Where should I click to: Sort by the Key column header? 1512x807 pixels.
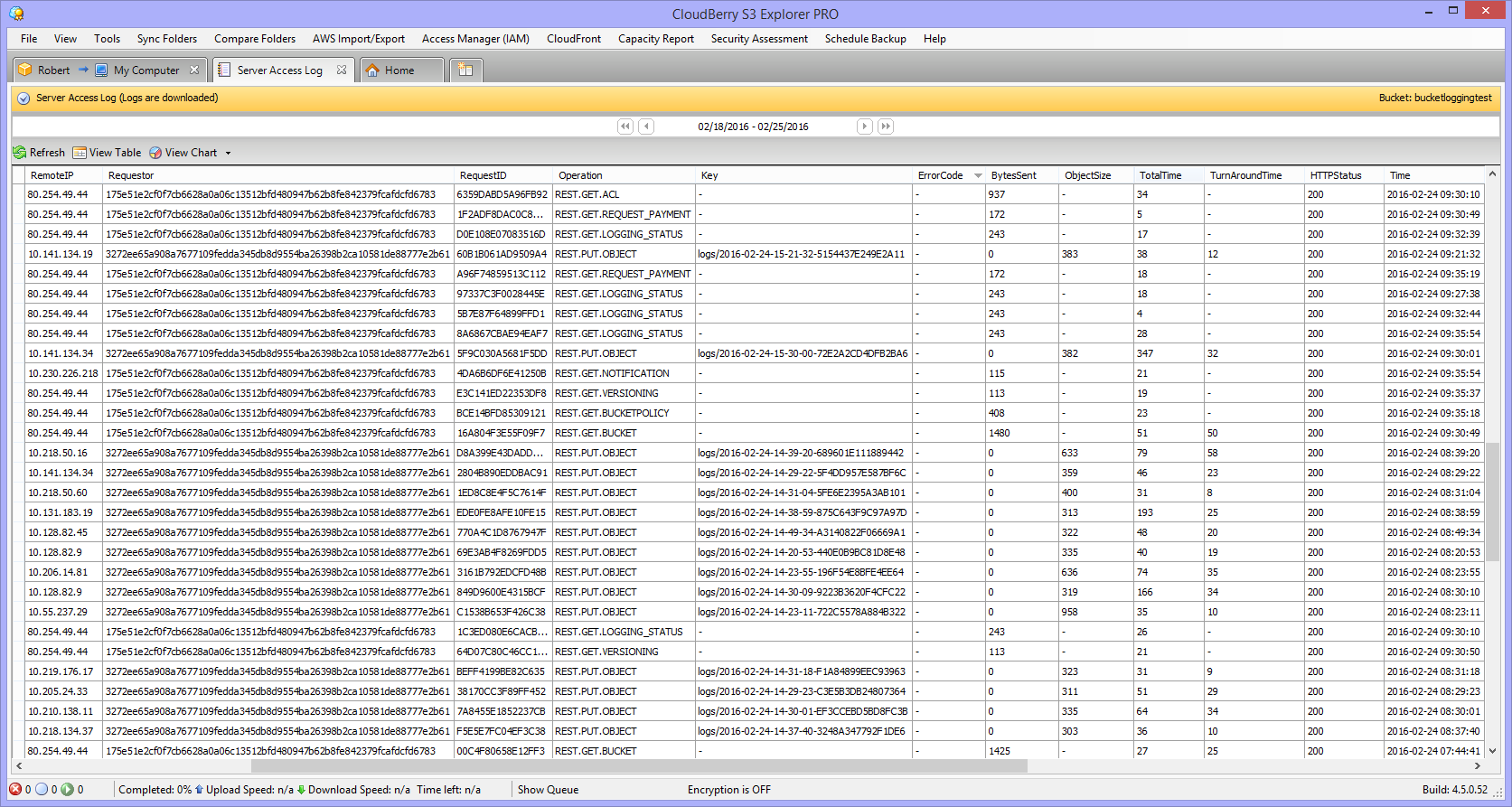click(803, 175)
